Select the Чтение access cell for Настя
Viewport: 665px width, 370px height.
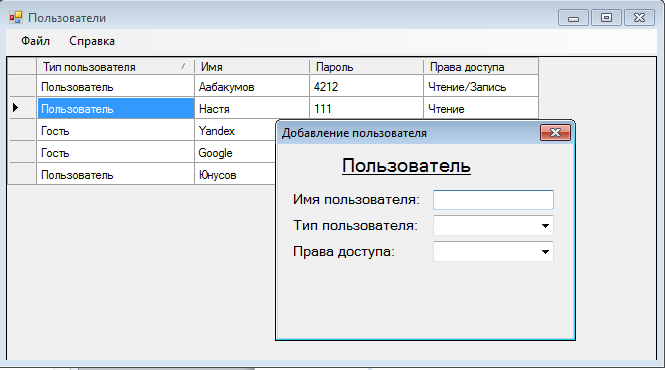coord(481,109)
